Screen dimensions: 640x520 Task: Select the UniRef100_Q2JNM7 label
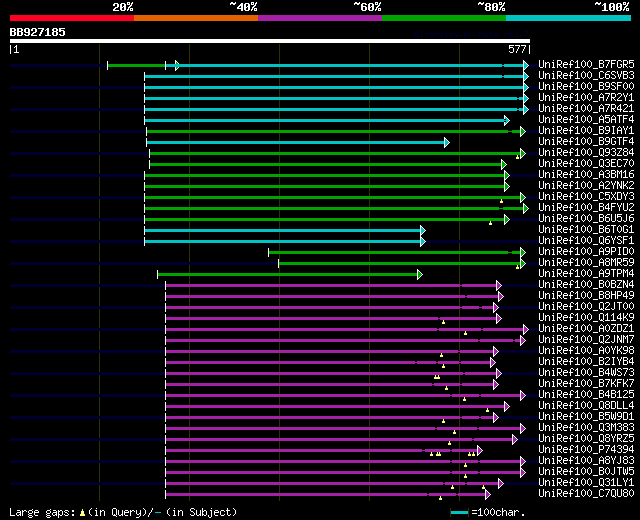[586, 340]
